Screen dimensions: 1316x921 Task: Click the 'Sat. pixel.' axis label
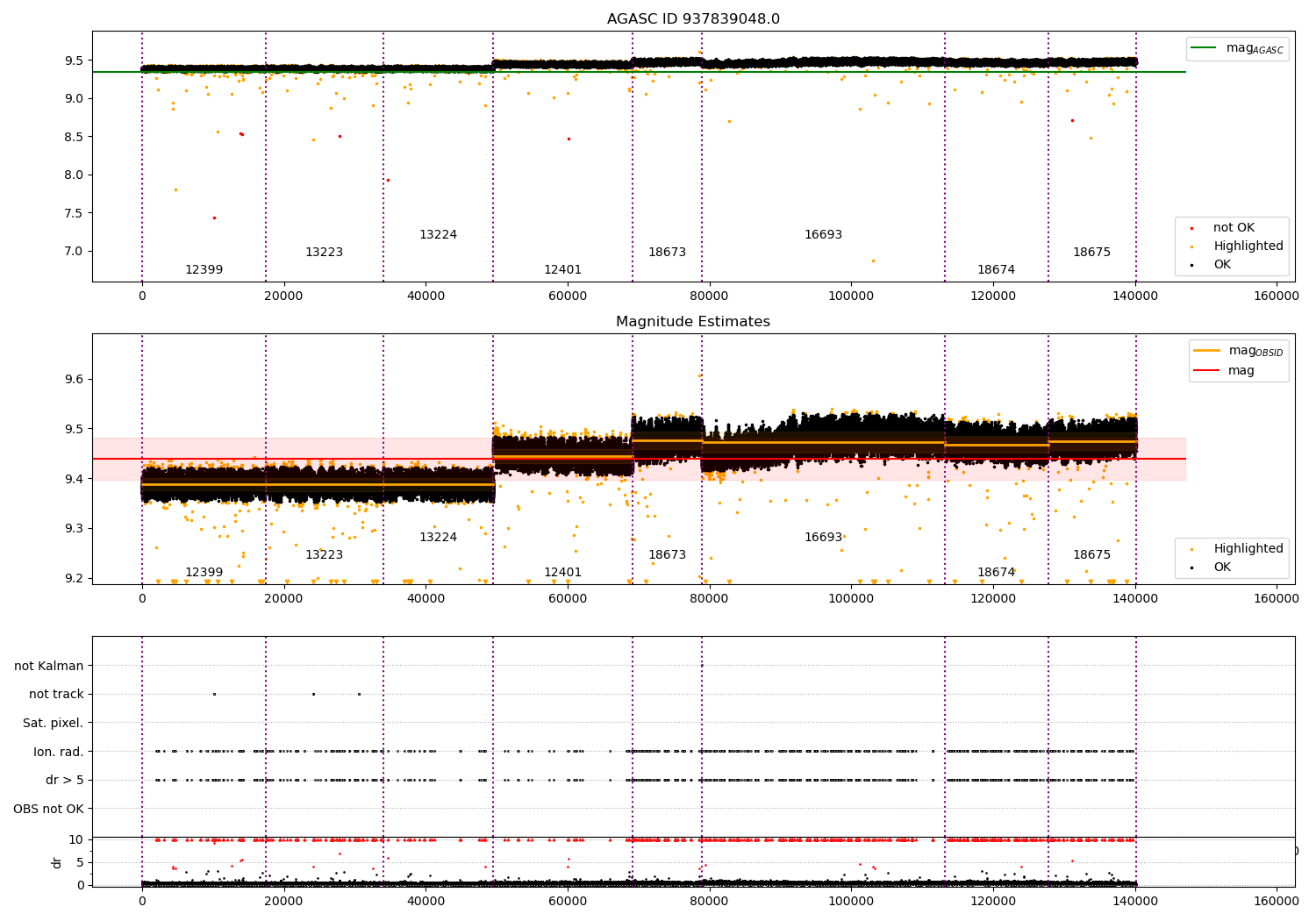[x=54, y=723]
